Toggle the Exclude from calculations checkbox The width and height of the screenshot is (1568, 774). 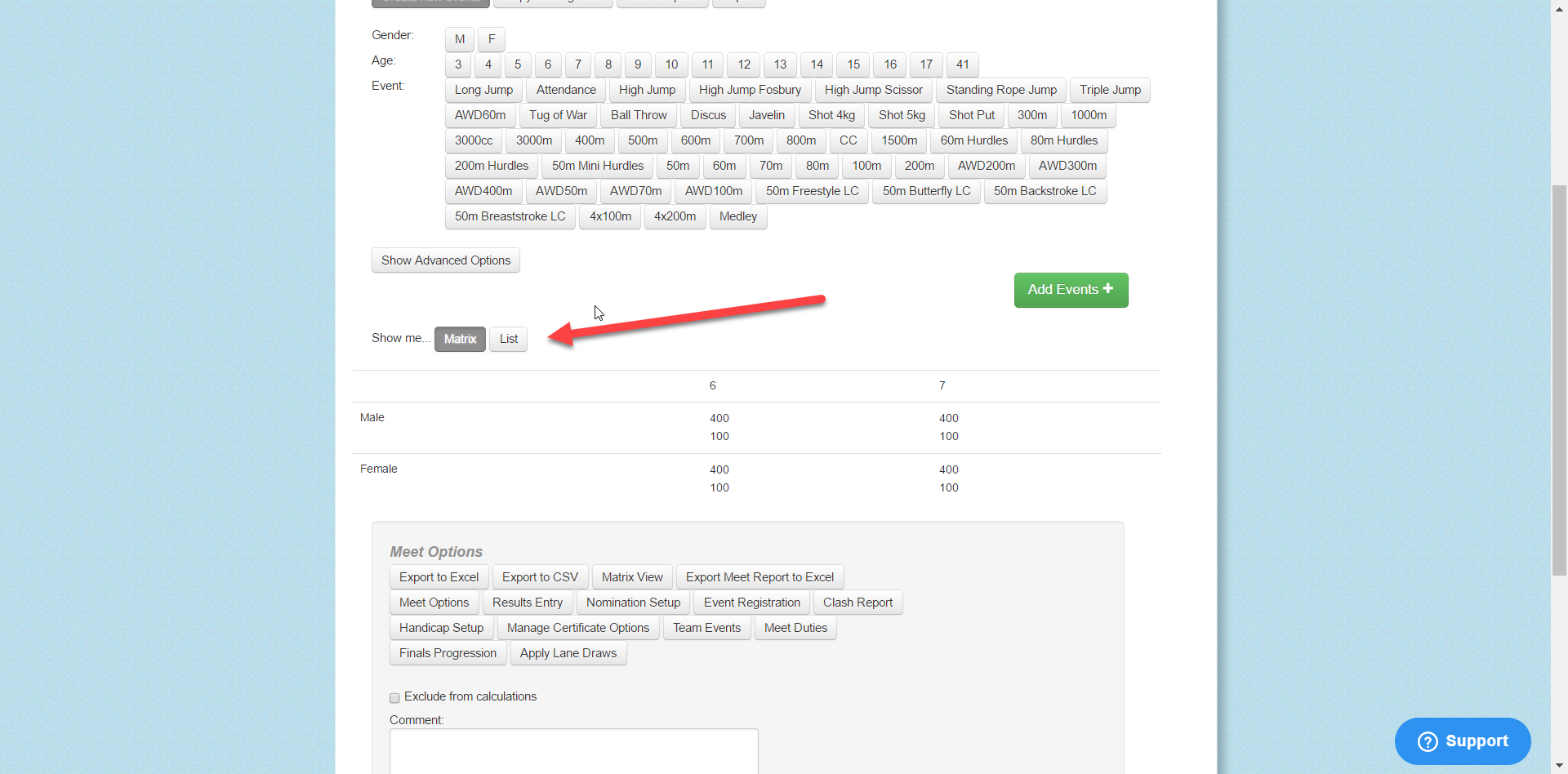click(394, 698)
